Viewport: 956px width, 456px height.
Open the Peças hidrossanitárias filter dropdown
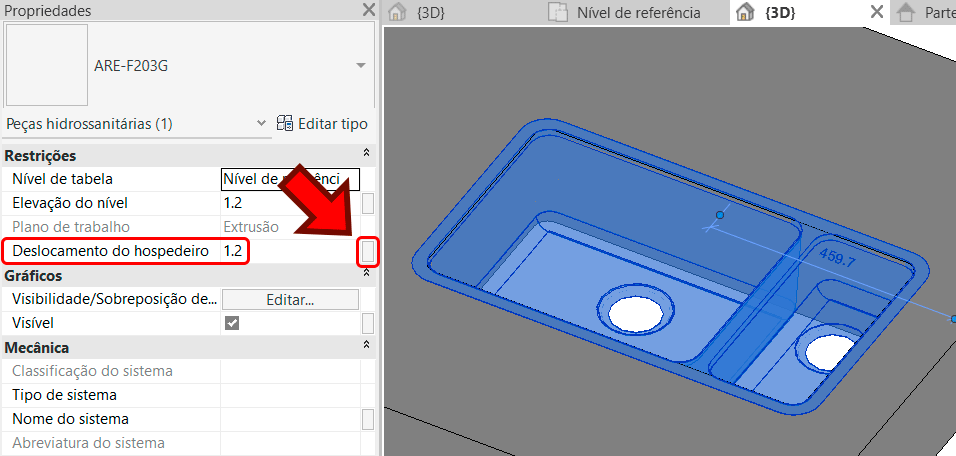coord(261,123)
